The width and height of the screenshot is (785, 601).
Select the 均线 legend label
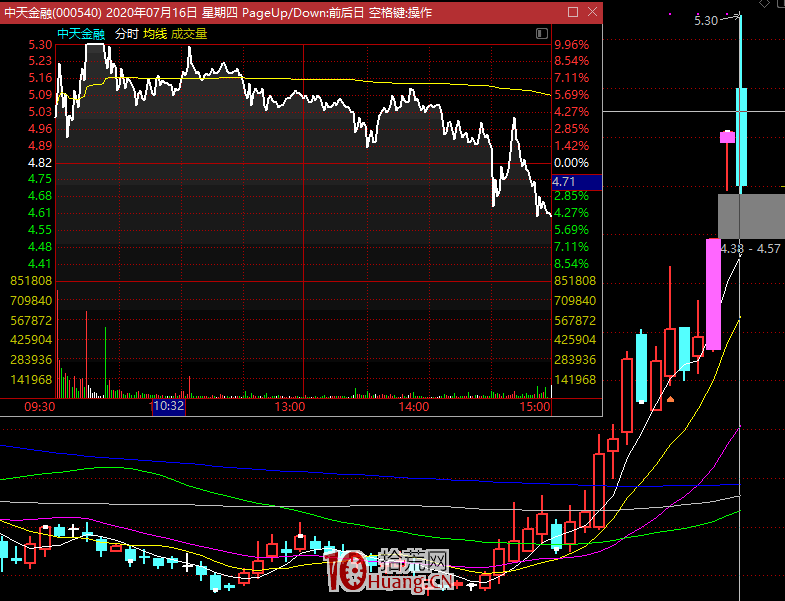154,33
